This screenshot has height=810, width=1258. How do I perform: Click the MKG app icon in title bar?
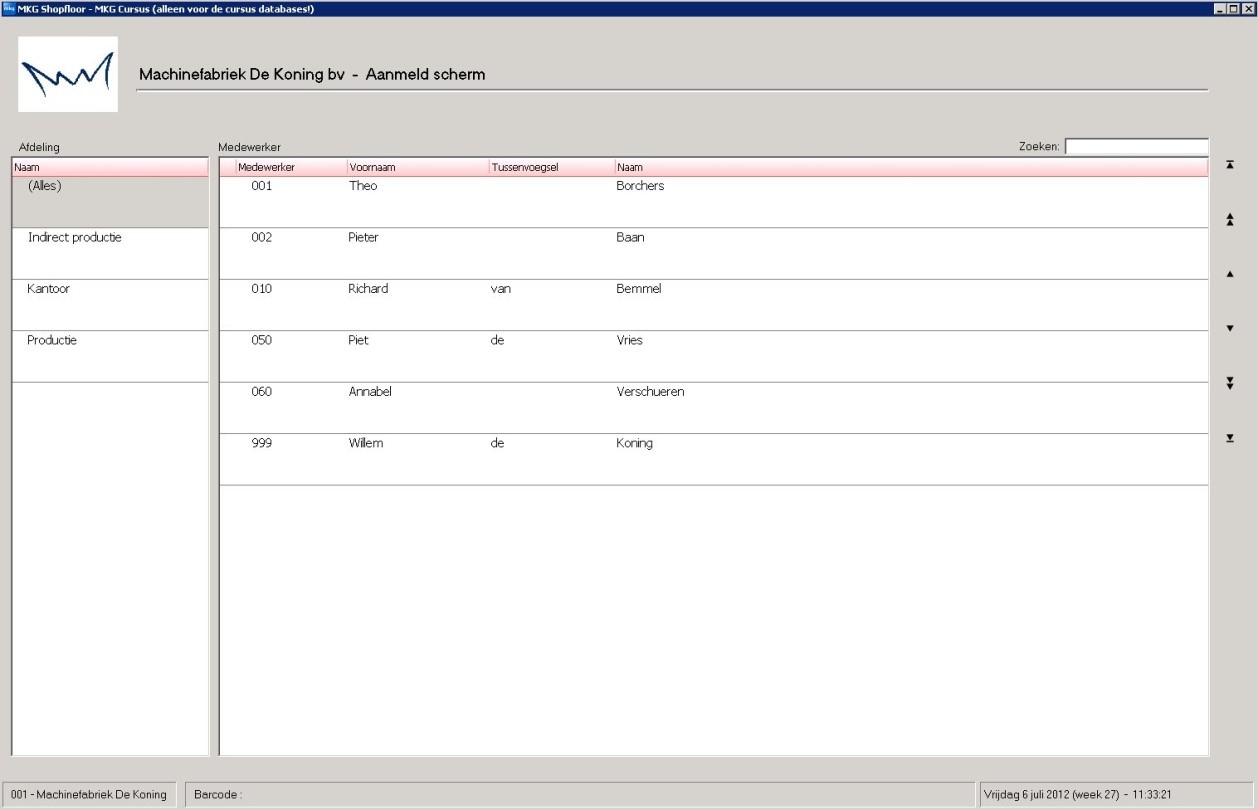[x=9, y=8]
